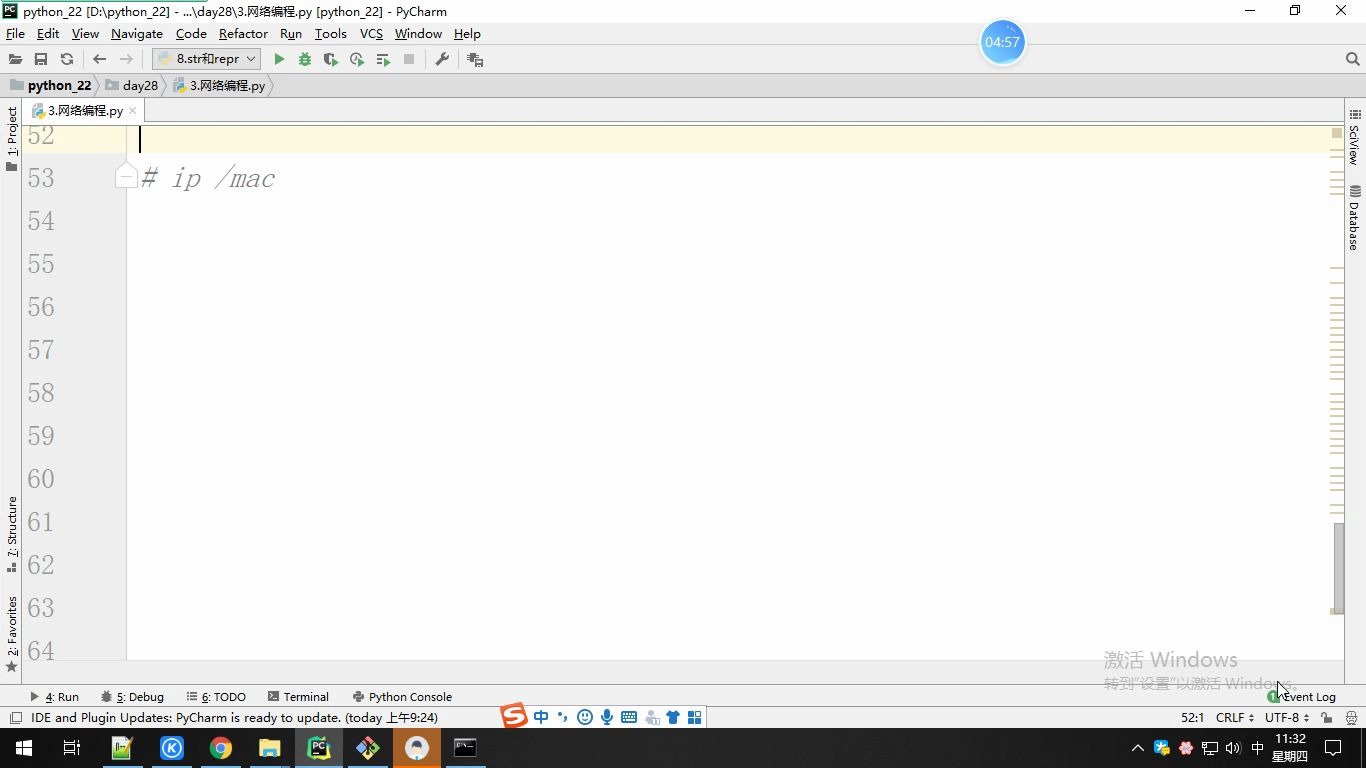Open the Windows Start menu
This screenshot has width=1366, height=768.
23,748
